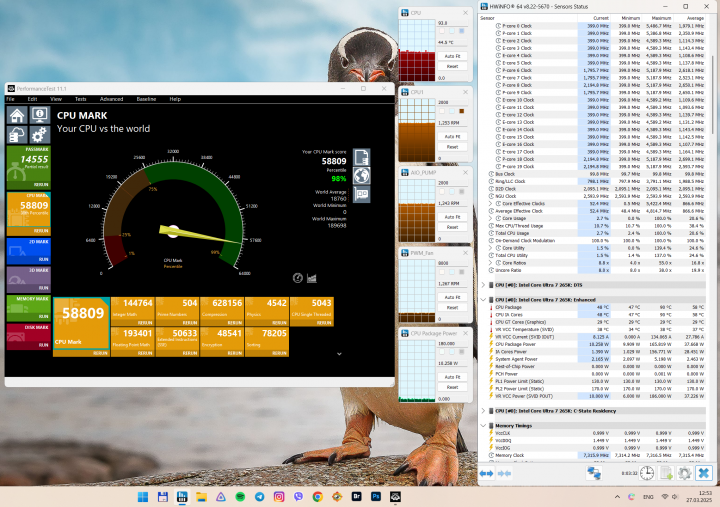Open the PerformanceTest gears settings icon

point(40,135)
